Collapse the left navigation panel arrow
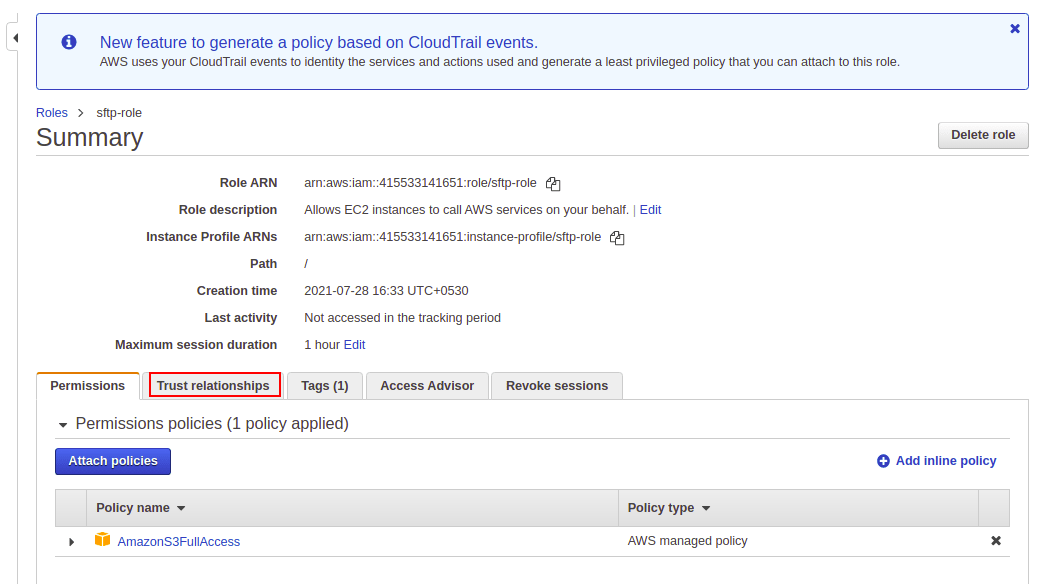 point(15,37)
